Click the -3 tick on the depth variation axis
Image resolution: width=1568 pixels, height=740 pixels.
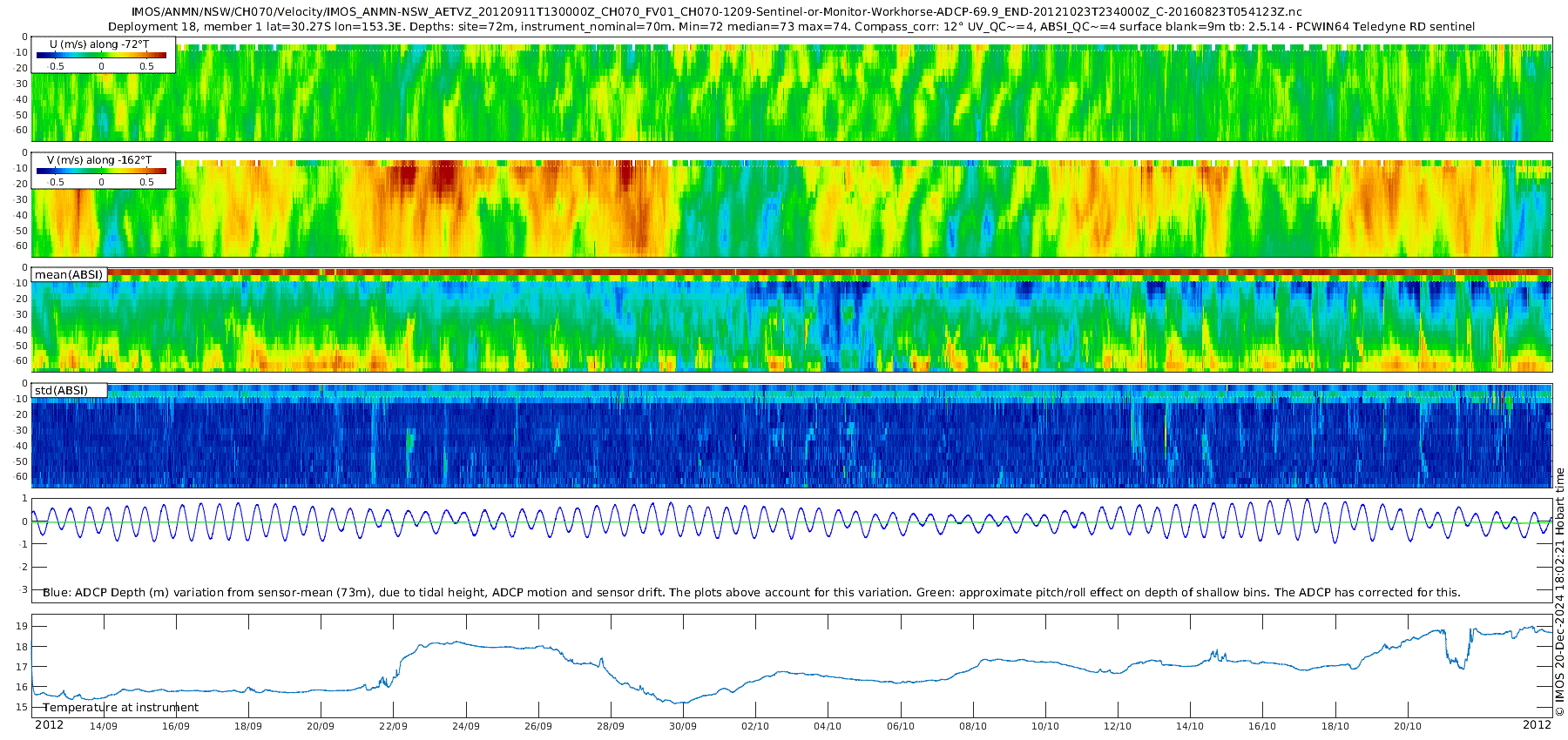[x=24, y=589]
